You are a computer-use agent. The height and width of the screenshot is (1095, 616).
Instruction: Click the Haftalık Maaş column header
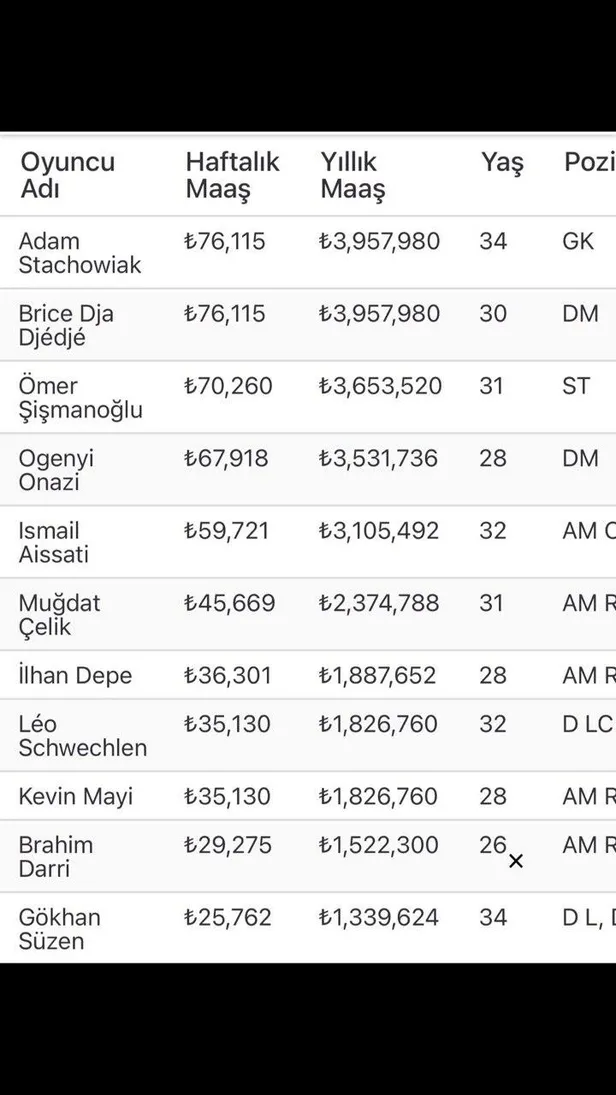233,175
